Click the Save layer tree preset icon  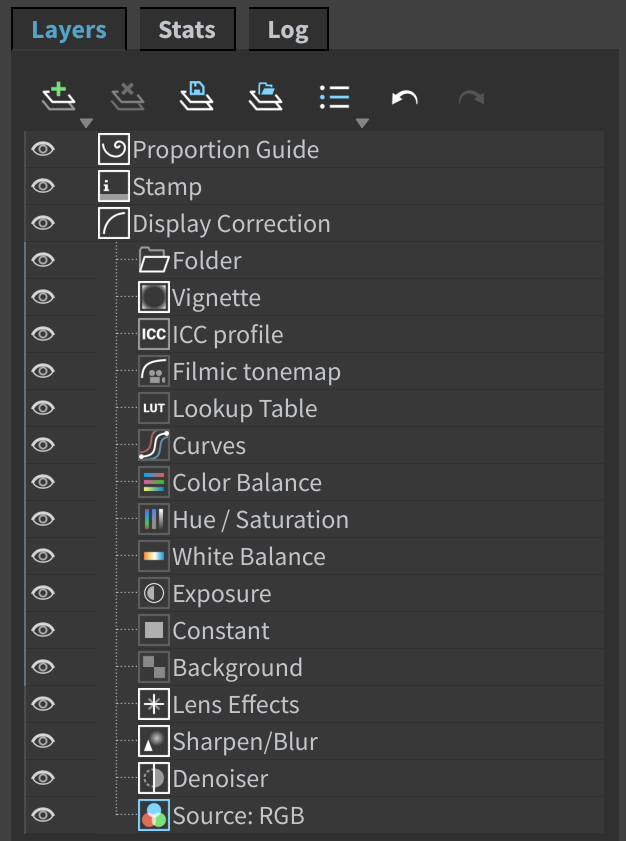[196, 97]
